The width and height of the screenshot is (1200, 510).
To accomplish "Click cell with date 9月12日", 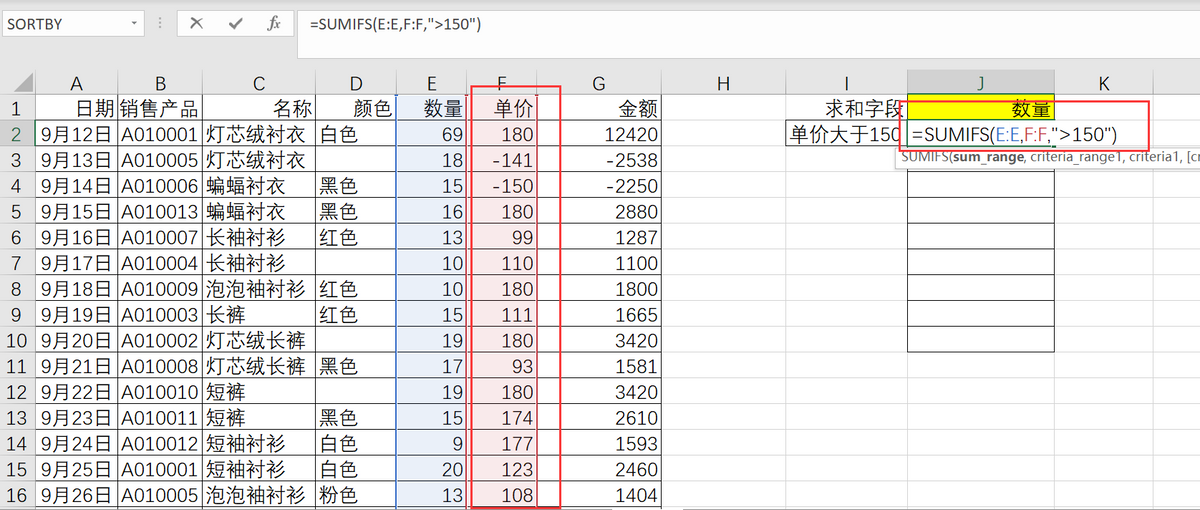I will [76, 134].
